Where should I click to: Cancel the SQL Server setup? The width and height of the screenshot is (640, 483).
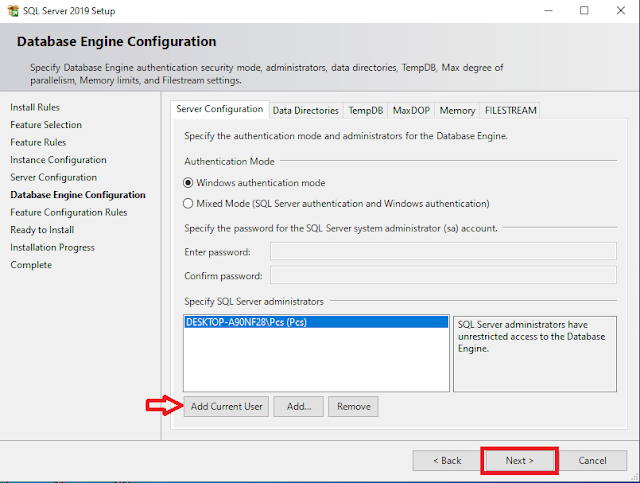click(x=592, y=461)
